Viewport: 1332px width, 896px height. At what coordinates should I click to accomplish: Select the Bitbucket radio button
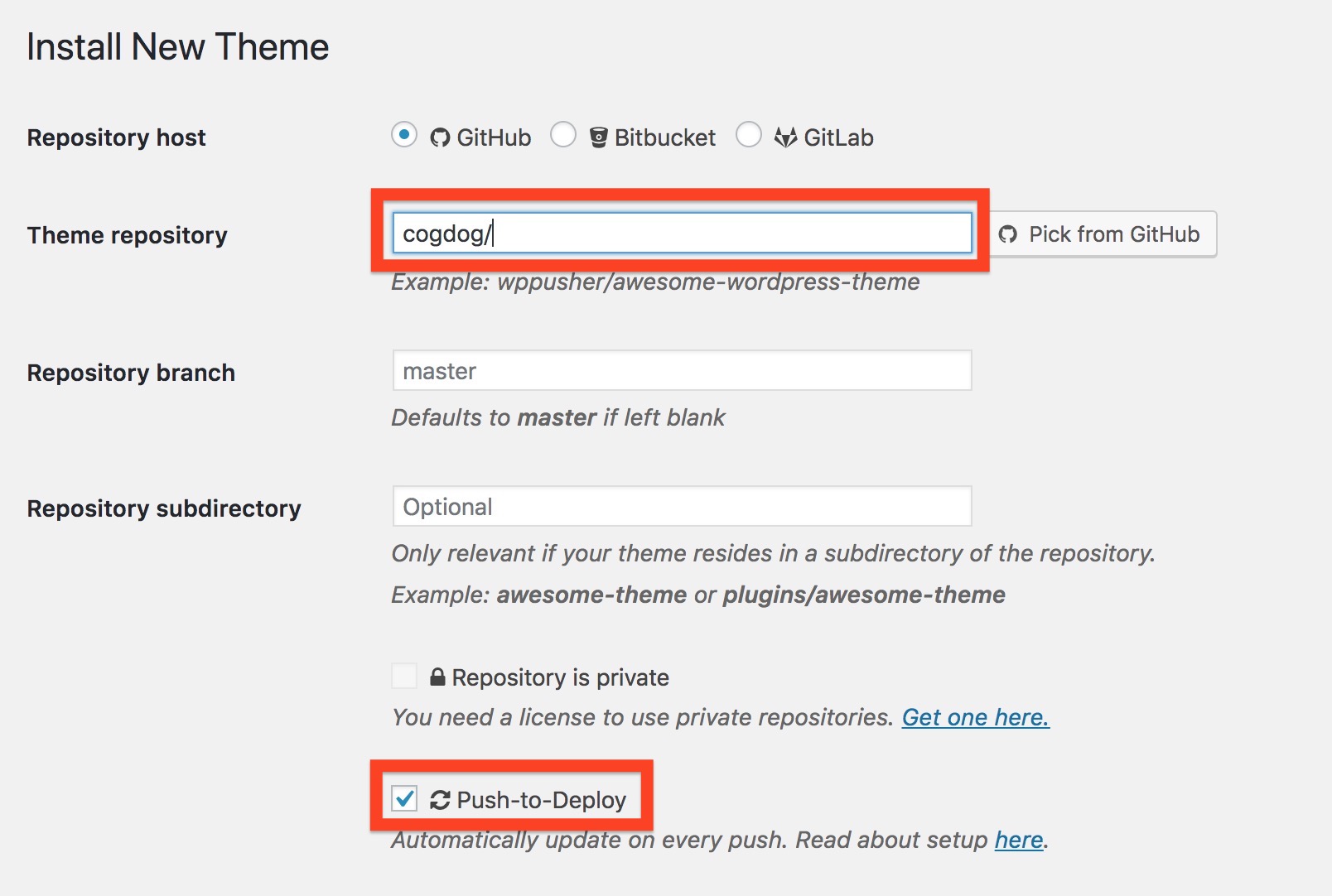[x=563, y=134]
